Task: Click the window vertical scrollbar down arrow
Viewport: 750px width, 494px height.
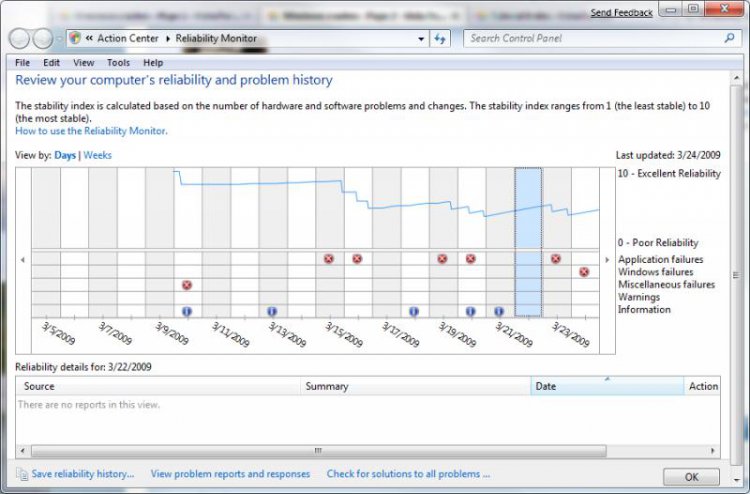Action: point(736,480)
